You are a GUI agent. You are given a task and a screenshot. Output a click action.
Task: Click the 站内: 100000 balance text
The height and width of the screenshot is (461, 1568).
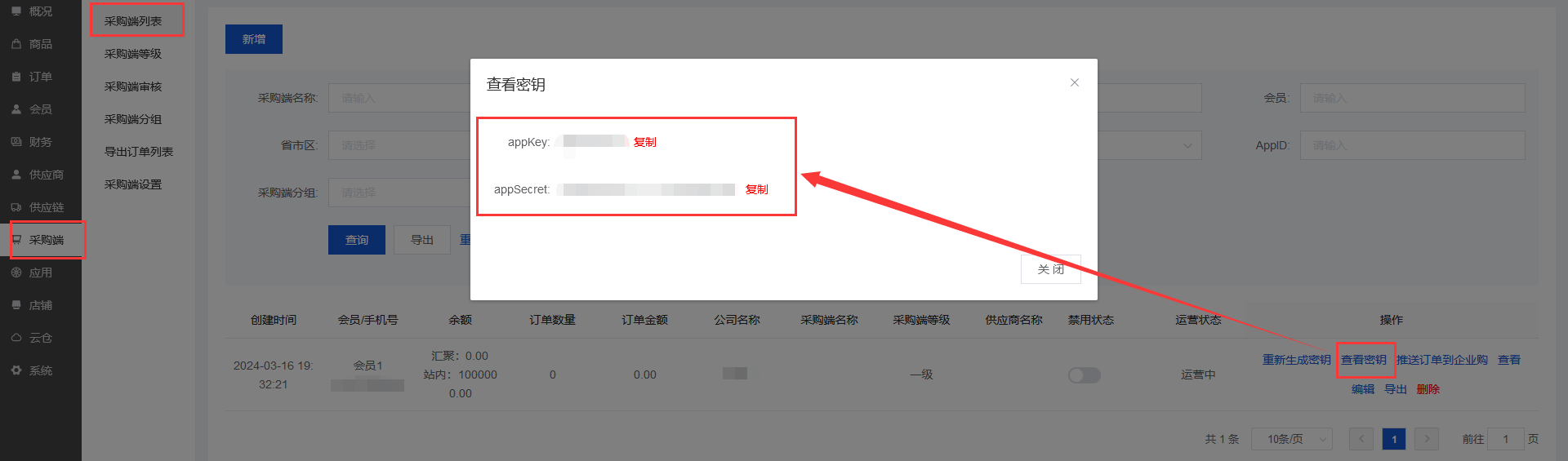(x=461, y=375)
